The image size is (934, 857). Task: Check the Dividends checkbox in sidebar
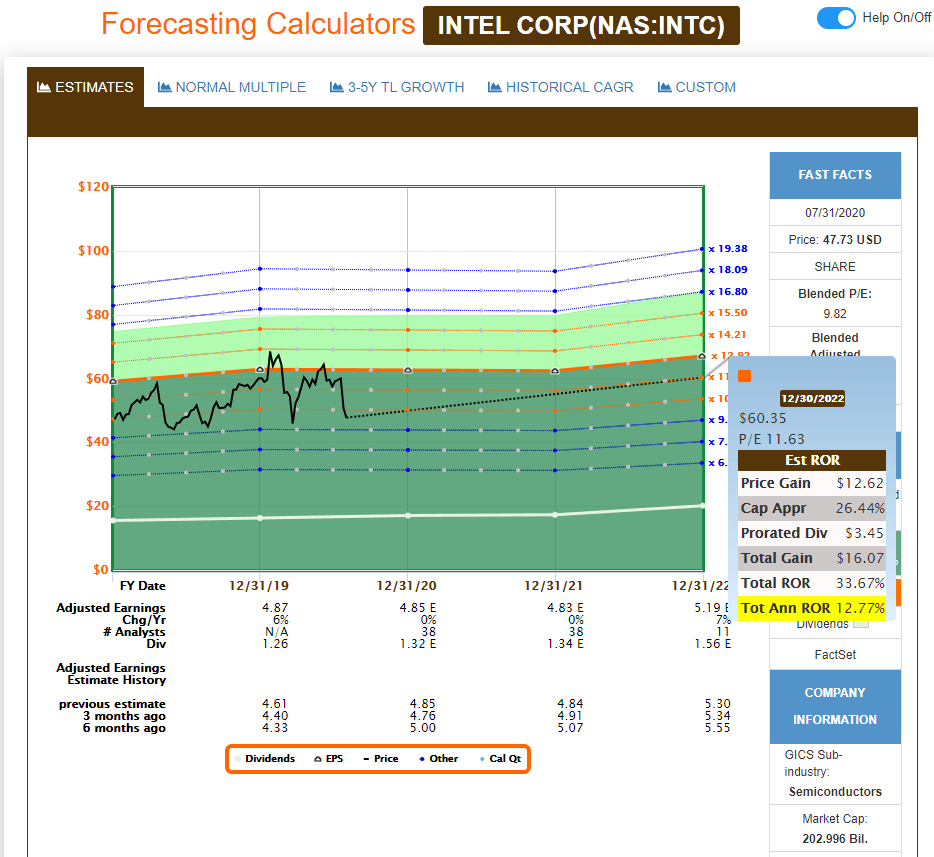point(861,624)
